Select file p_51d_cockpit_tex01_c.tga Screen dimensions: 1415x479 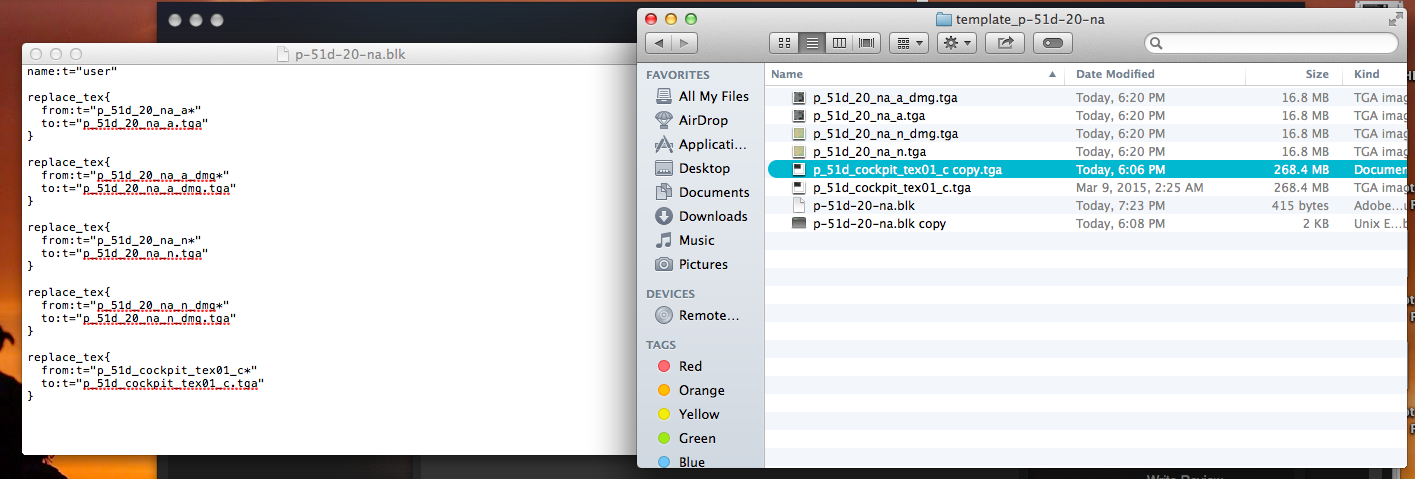click(x=892, y=188)
